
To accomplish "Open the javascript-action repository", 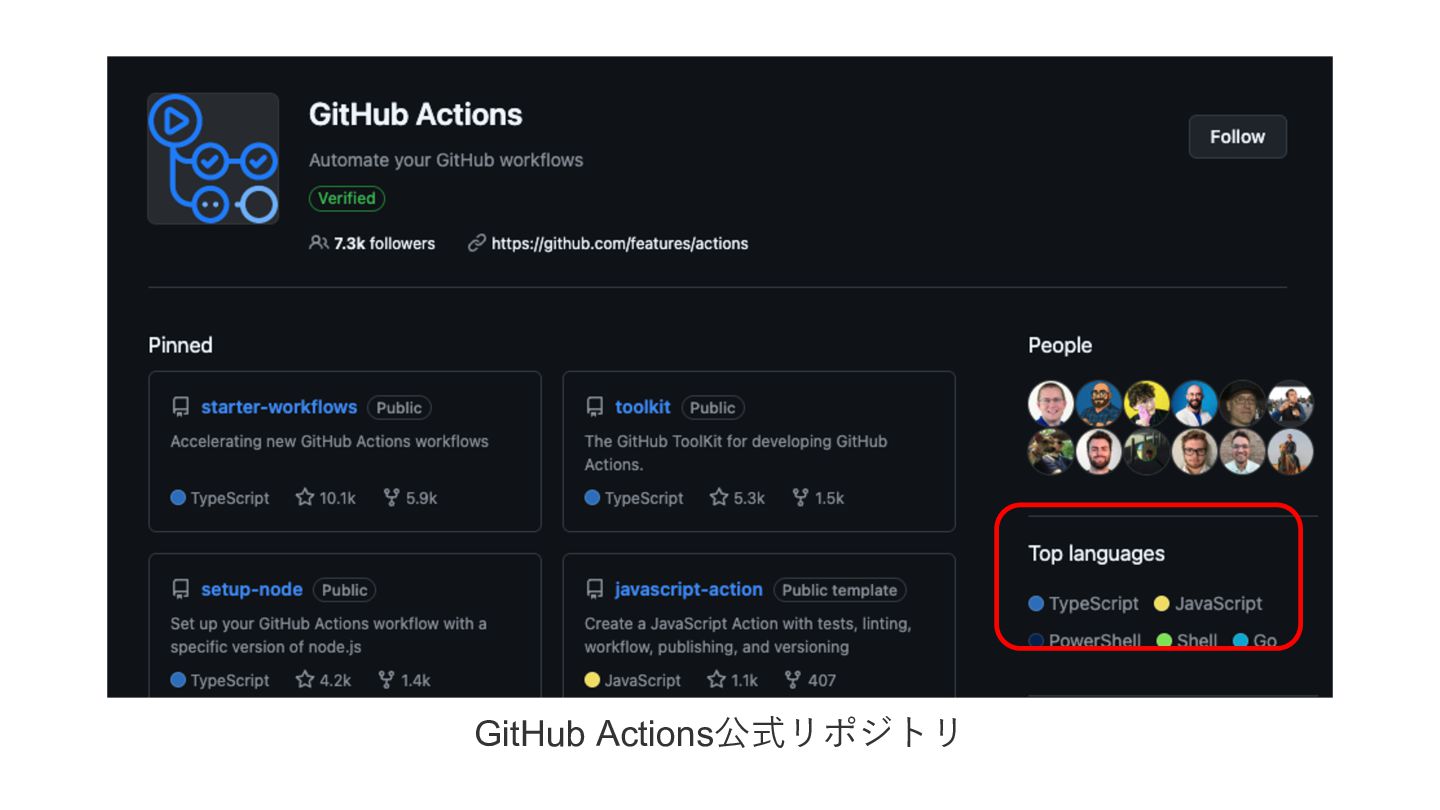I will pyautogui.click(x=689, y=589).
